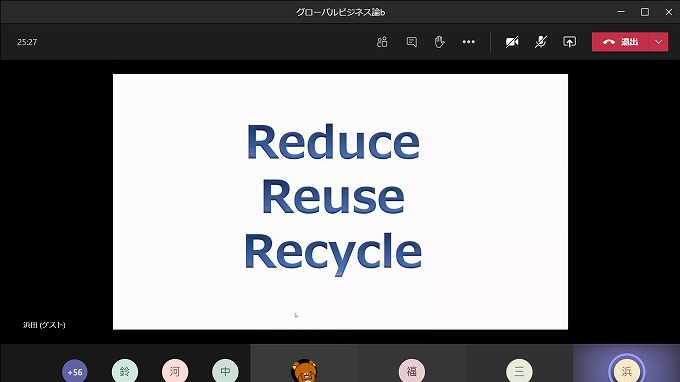This screenshot has width=680, height=382.
Task: Click the window title グローバルビジネス論b
Action: (x=340, y=12)
